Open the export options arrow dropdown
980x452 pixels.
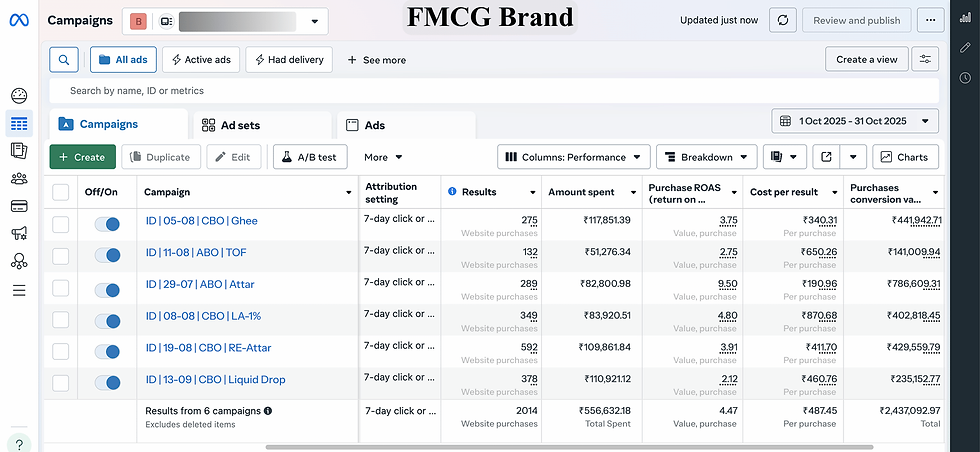tap(853, 157)
